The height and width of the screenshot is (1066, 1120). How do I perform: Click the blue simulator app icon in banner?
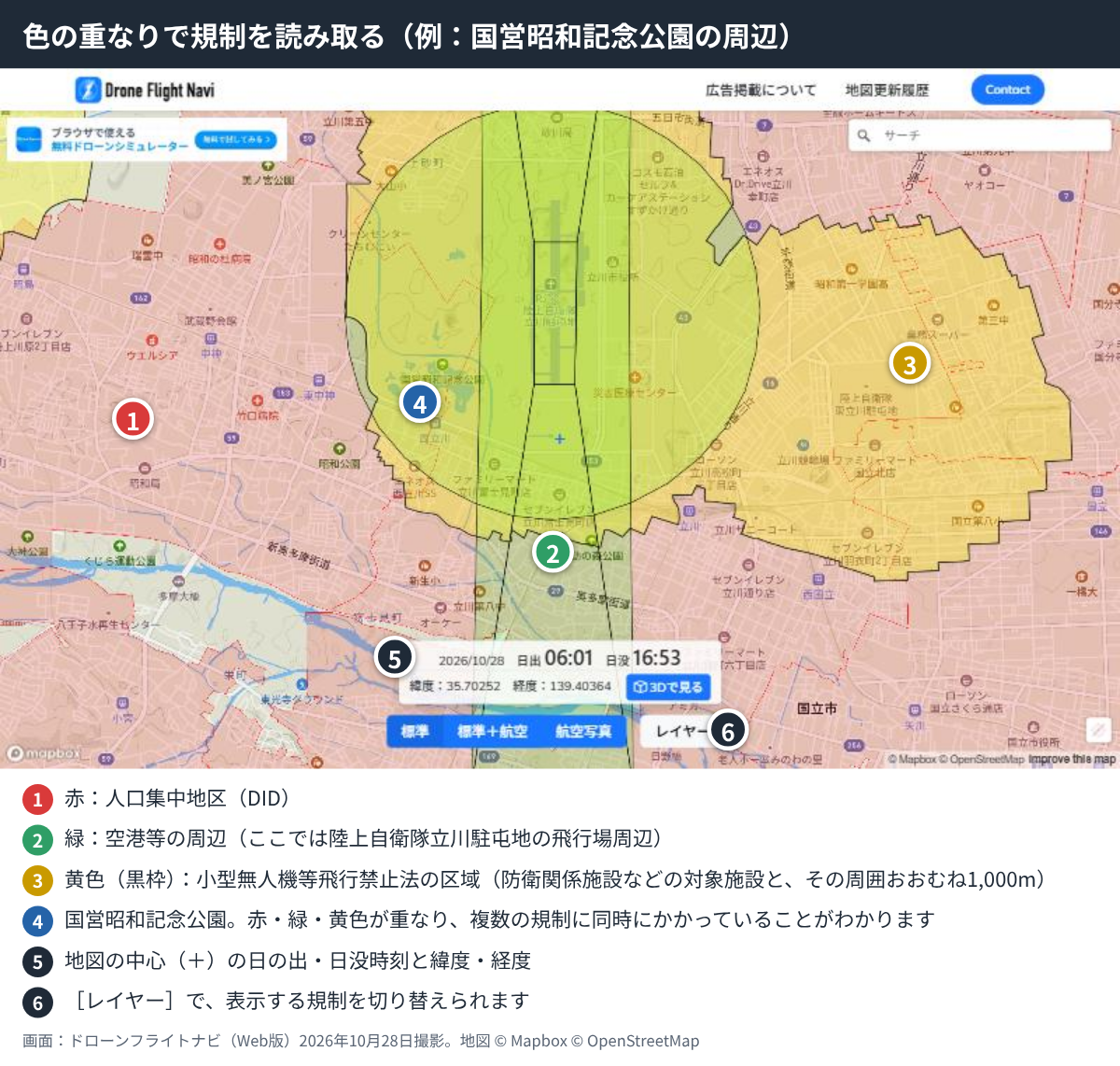click(x=29, y=139)
